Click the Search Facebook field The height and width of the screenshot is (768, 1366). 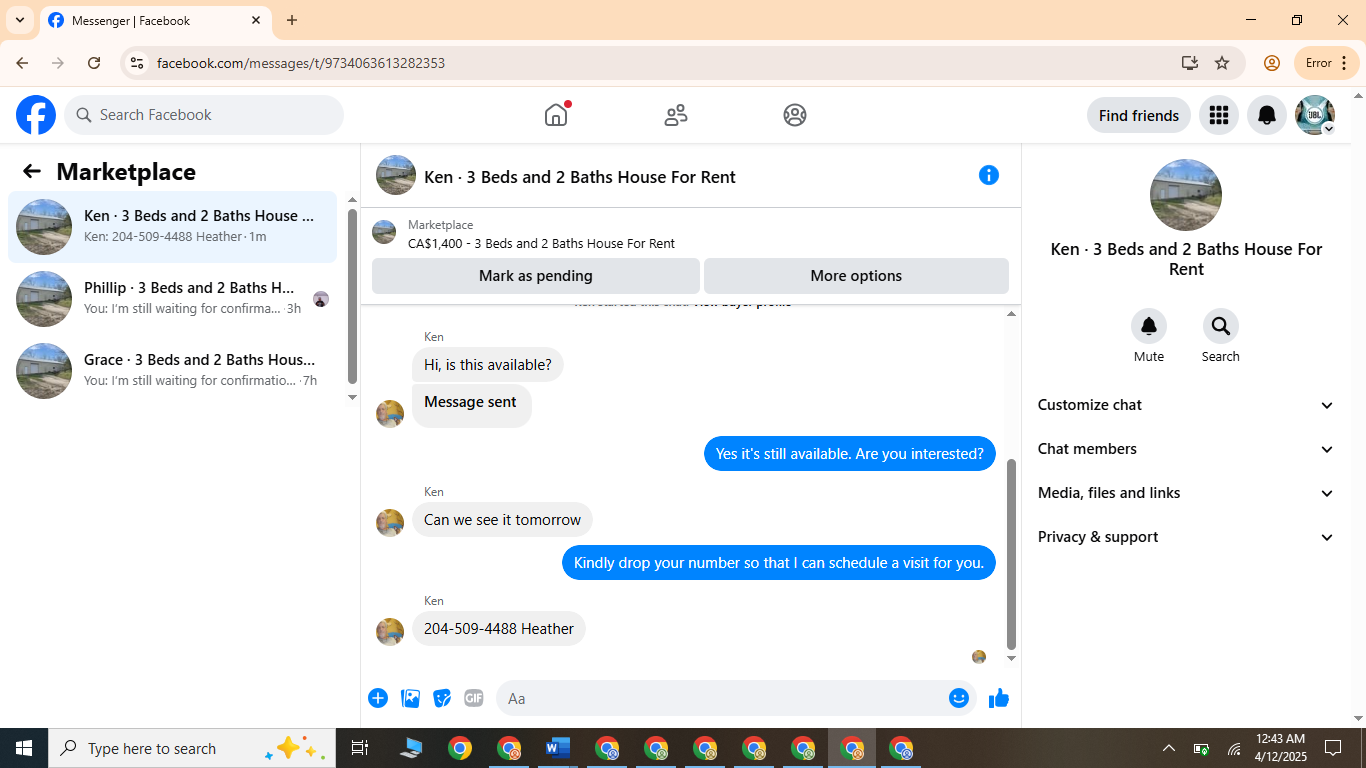pyautogui.click(x=204, y=115)
